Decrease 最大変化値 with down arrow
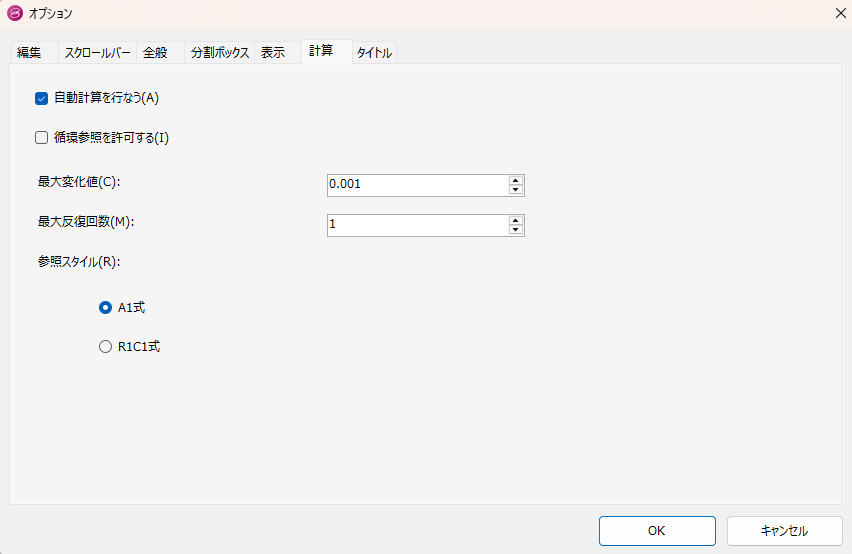This screenshot has height=554, width=852. 516,190
